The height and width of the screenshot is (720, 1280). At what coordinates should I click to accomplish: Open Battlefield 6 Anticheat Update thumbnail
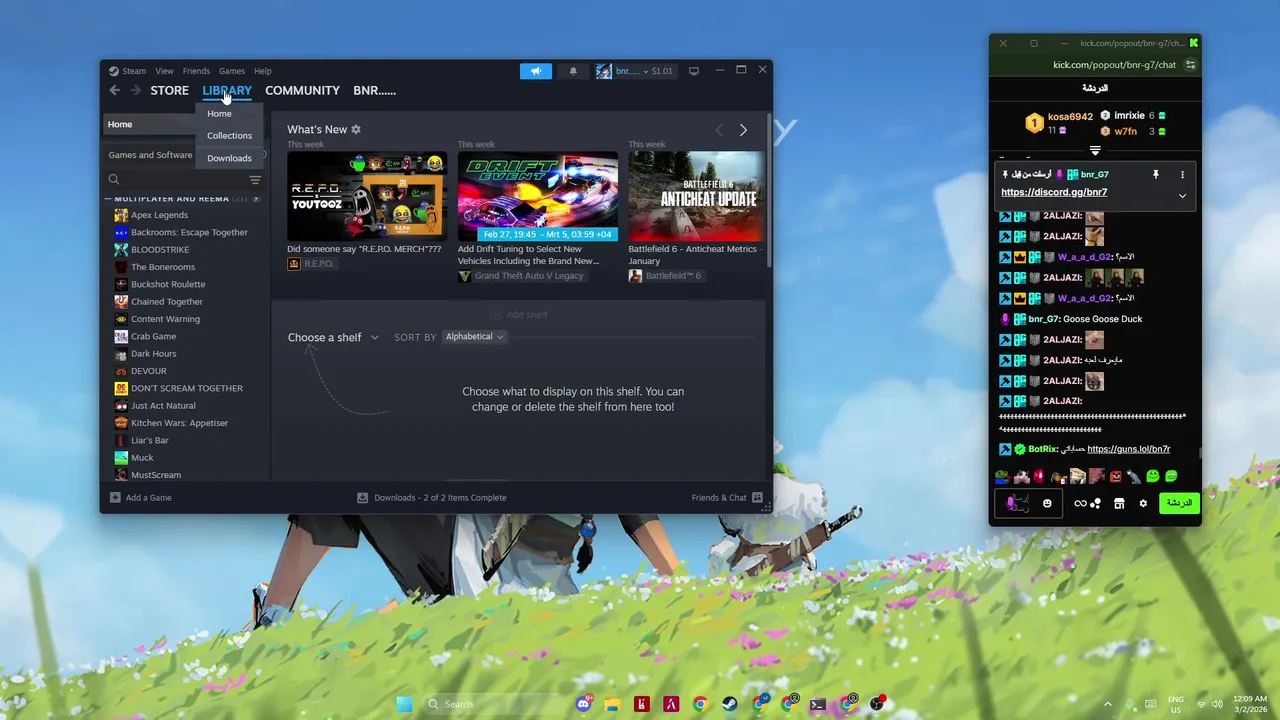696,196
